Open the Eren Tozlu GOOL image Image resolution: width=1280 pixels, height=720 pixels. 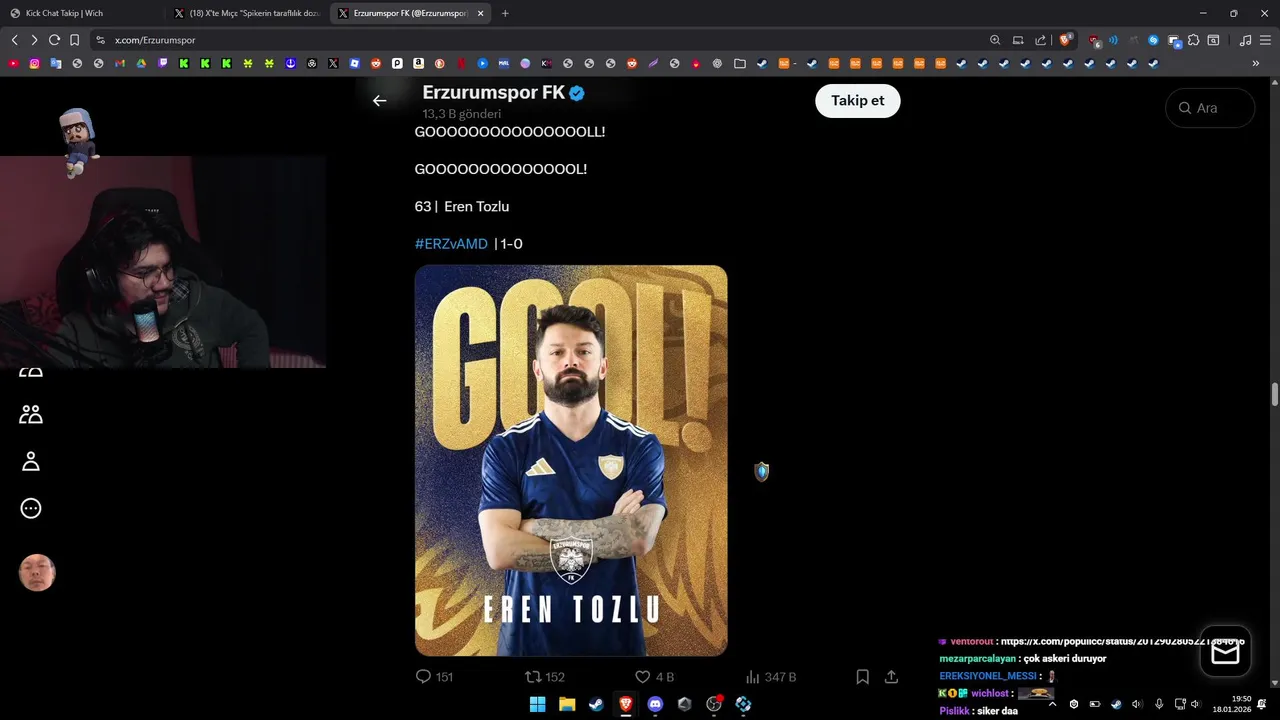[571, 460]
